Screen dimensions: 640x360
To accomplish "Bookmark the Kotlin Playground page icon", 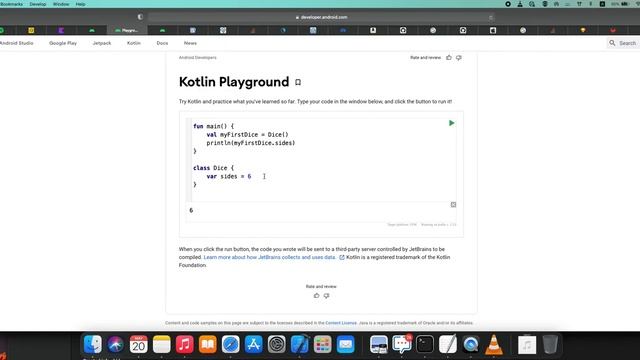I will [x=298, y=82].
